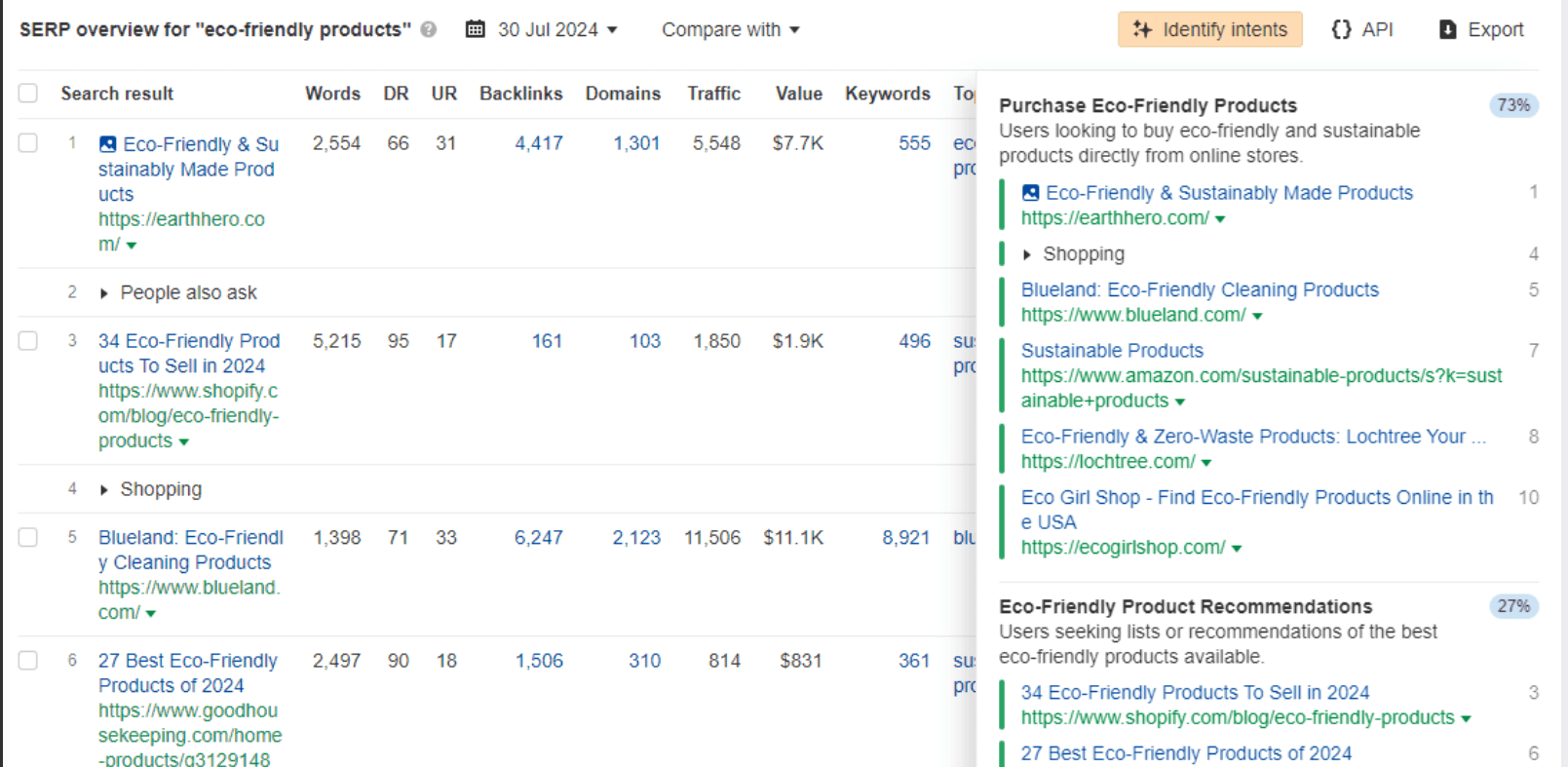Viewport: 1568px width, 767px height.
Task: Click backlinks count 6,247 for Blueland
Action: coord(539,537)
